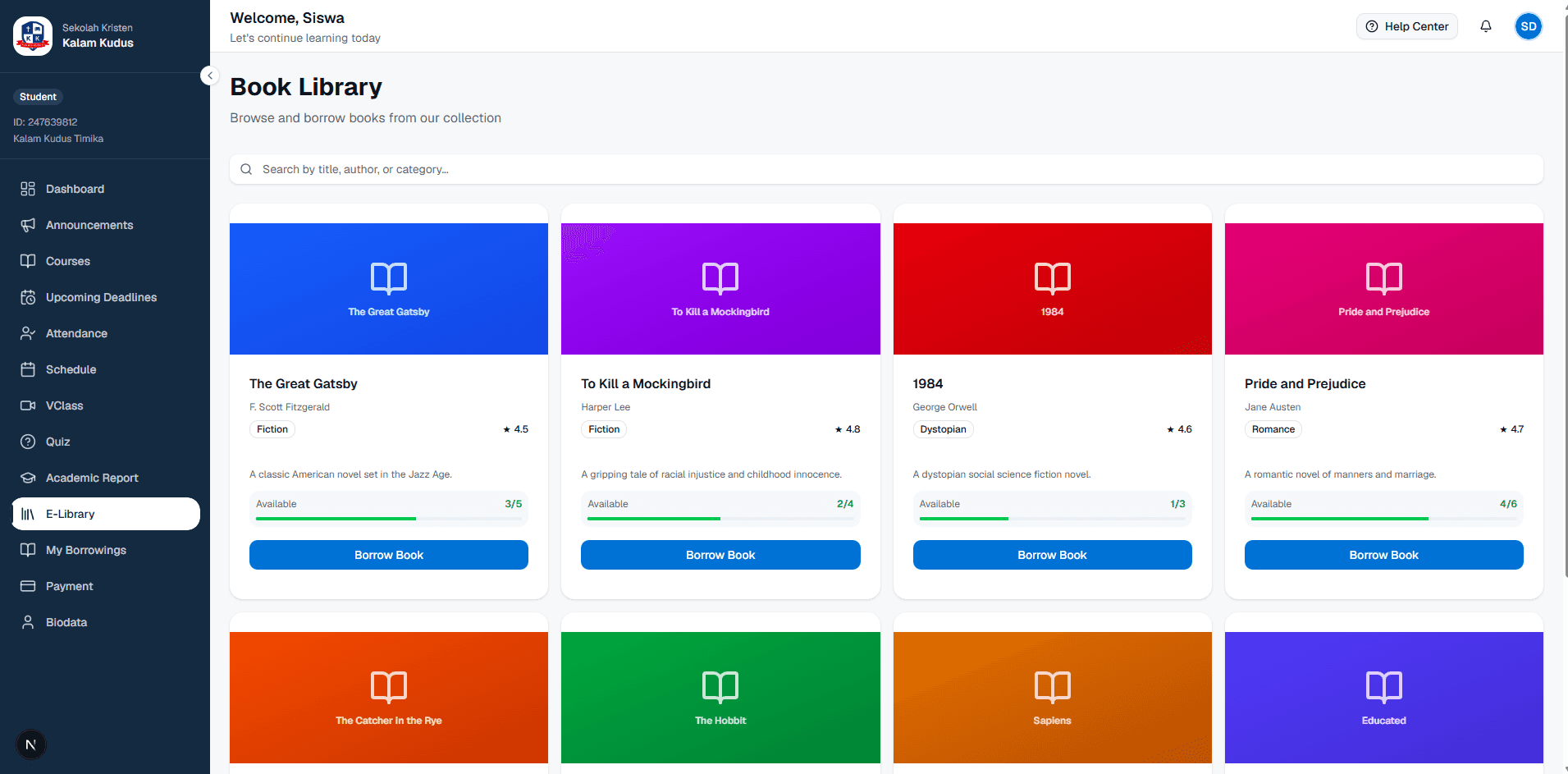This screenshot has width=1568, height=774.
Task: Borrow To Kill a Mockingbird
Action: pyautogui.click(x=720, y=555)
